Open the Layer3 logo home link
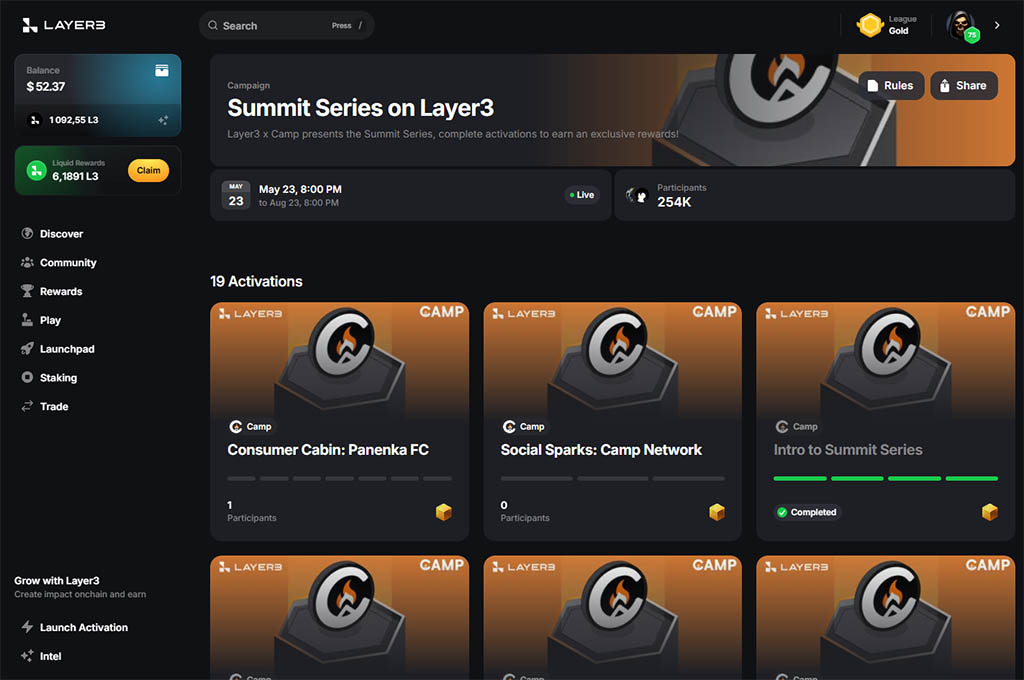Viewport: 1024px width, 680px height. coord(63,25)
